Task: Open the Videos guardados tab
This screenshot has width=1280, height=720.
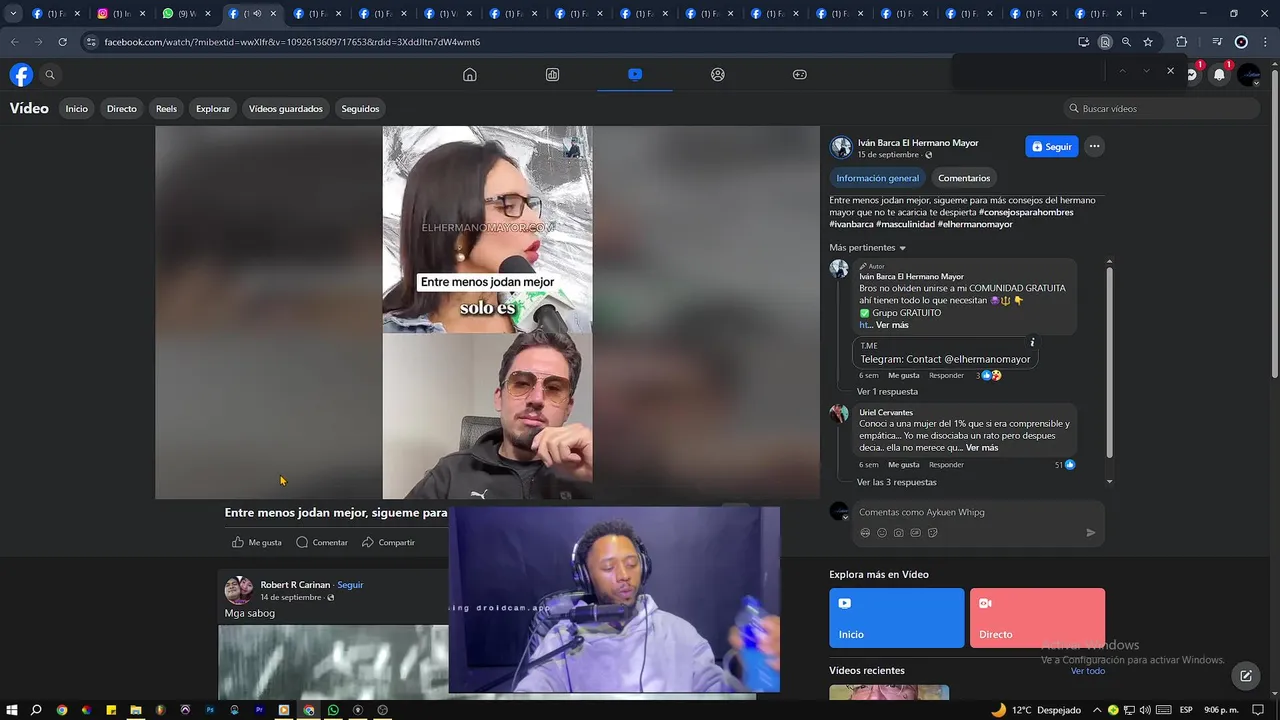Action: (286, 109)
